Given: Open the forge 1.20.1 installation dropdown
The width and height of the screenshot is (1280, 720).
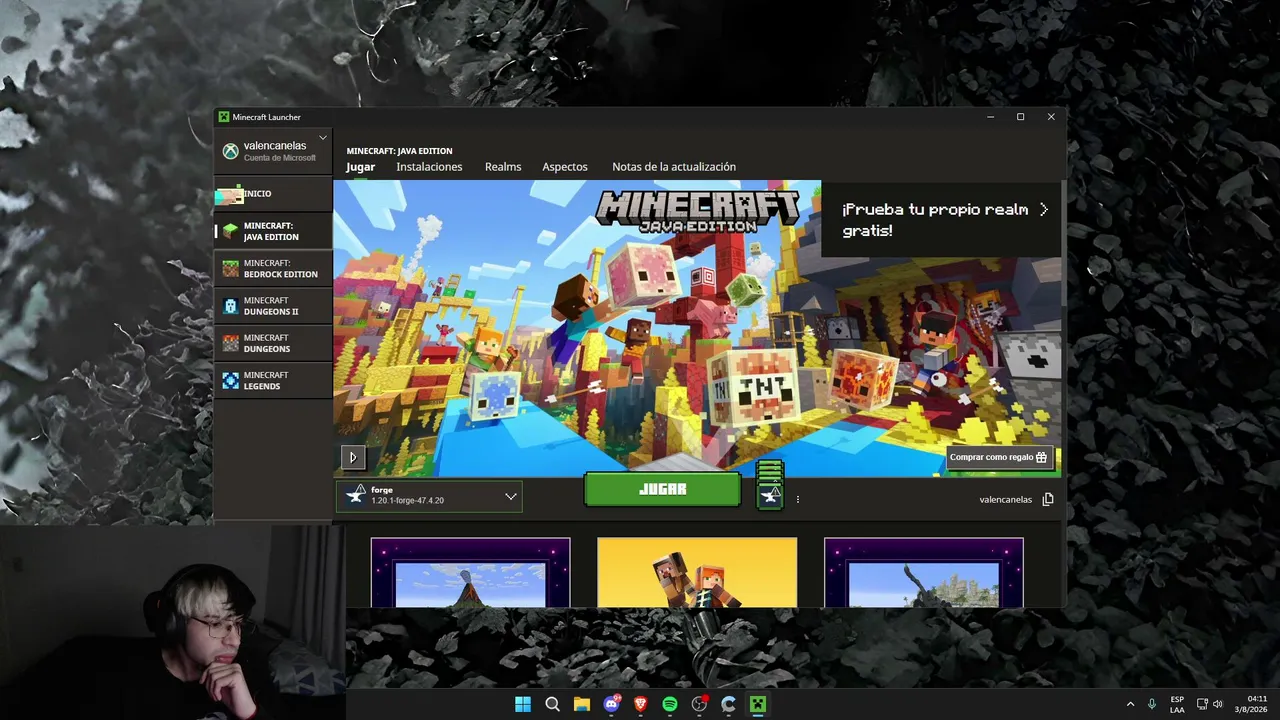Looking at the screenshot, I should 429,496.
